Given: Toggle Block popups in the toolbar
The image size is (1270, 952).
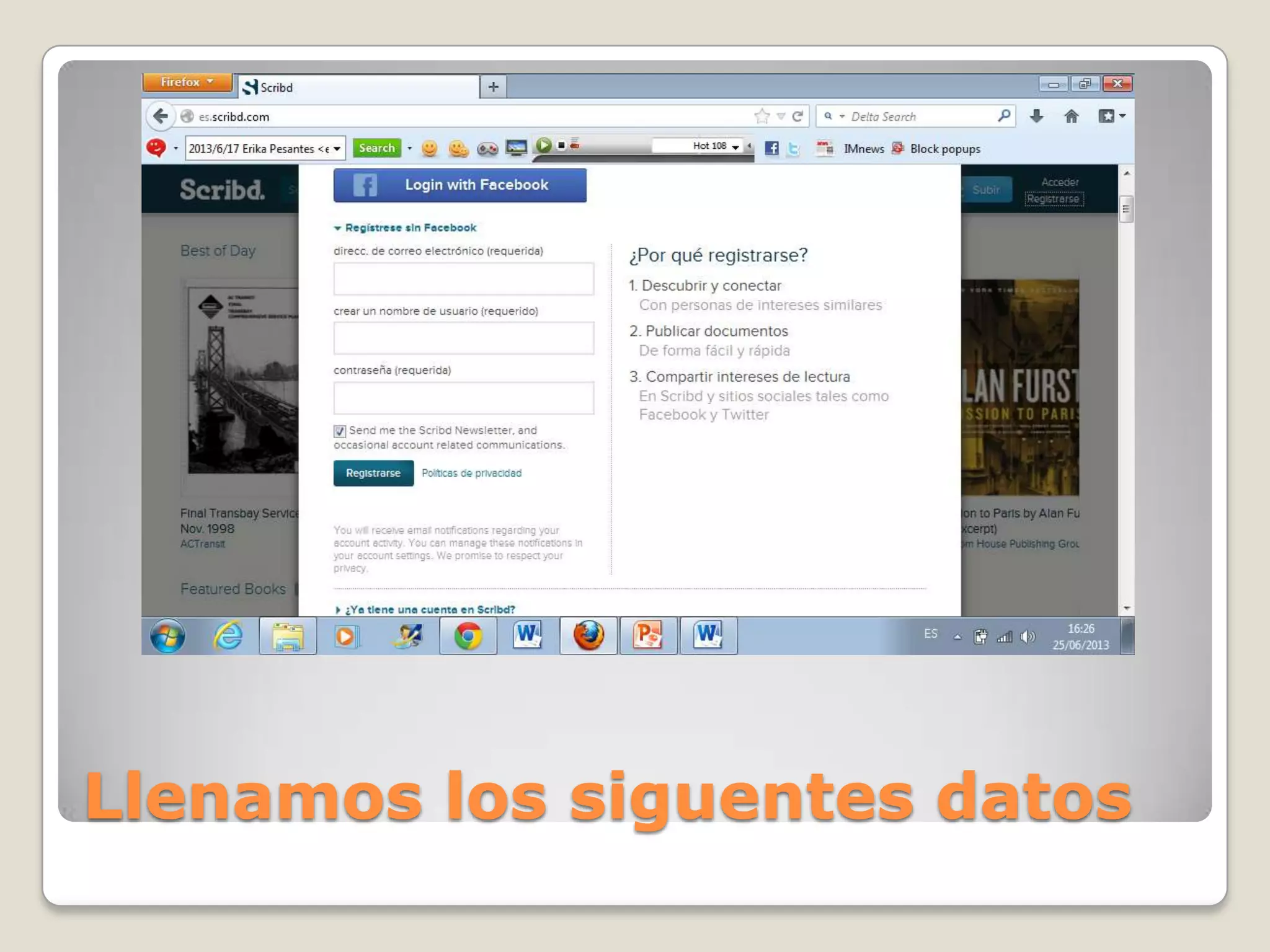Looking at the screenshot, I should point(936,149).
